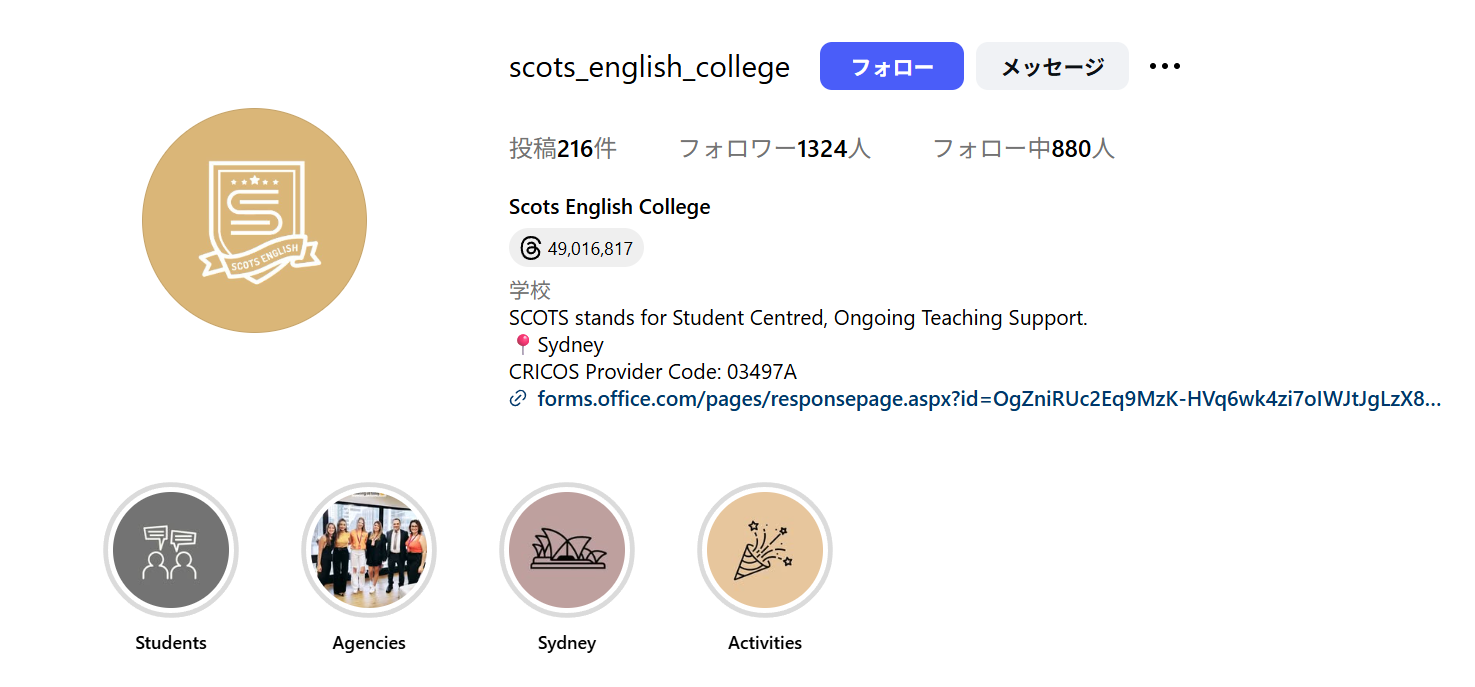Click the red pin icon before Sydney
Viewport: 1475px width, 687px height.
tap(521, 345)
